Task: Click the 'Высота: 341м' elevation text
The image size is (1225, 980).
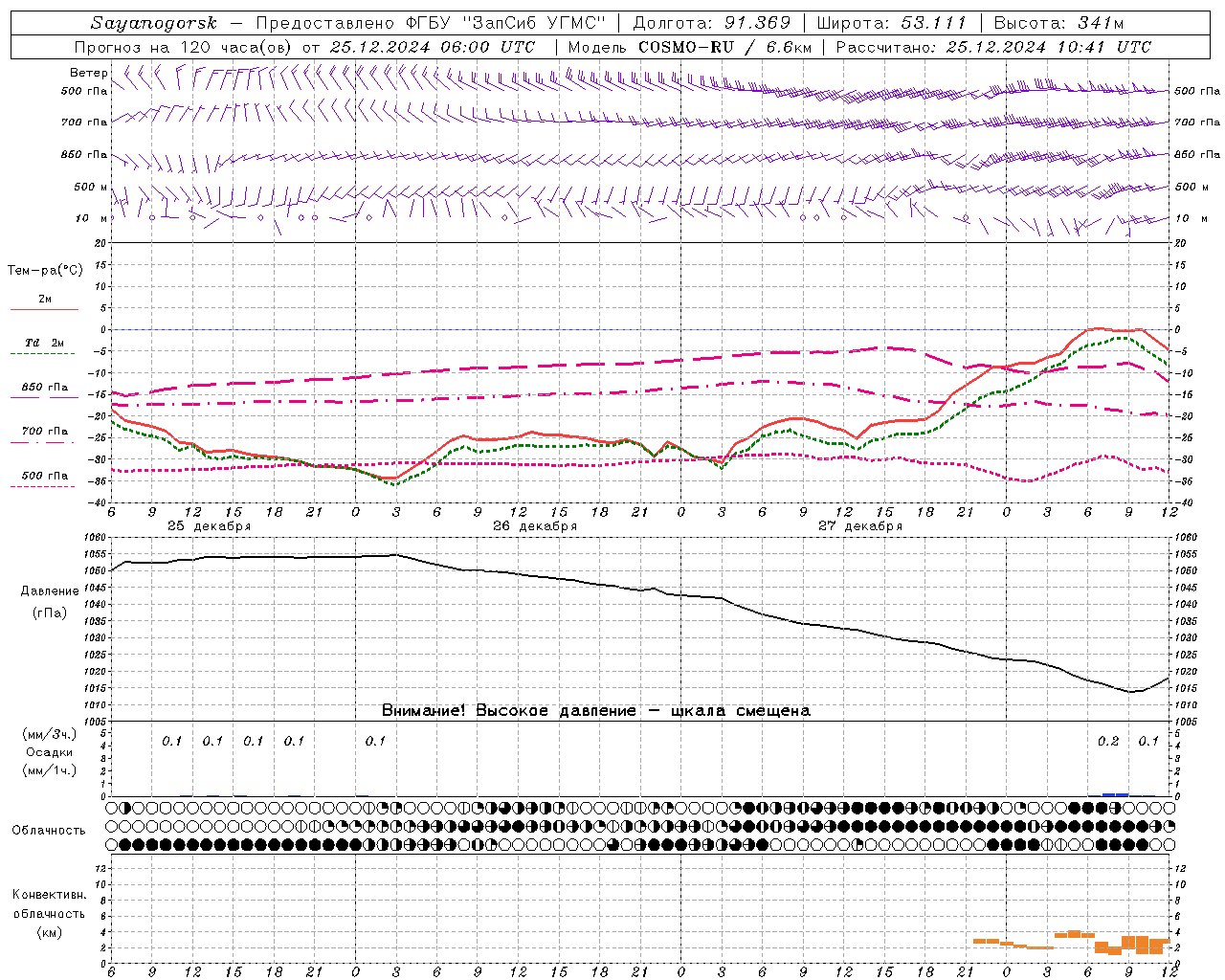Action: (x=1058, y=23)
